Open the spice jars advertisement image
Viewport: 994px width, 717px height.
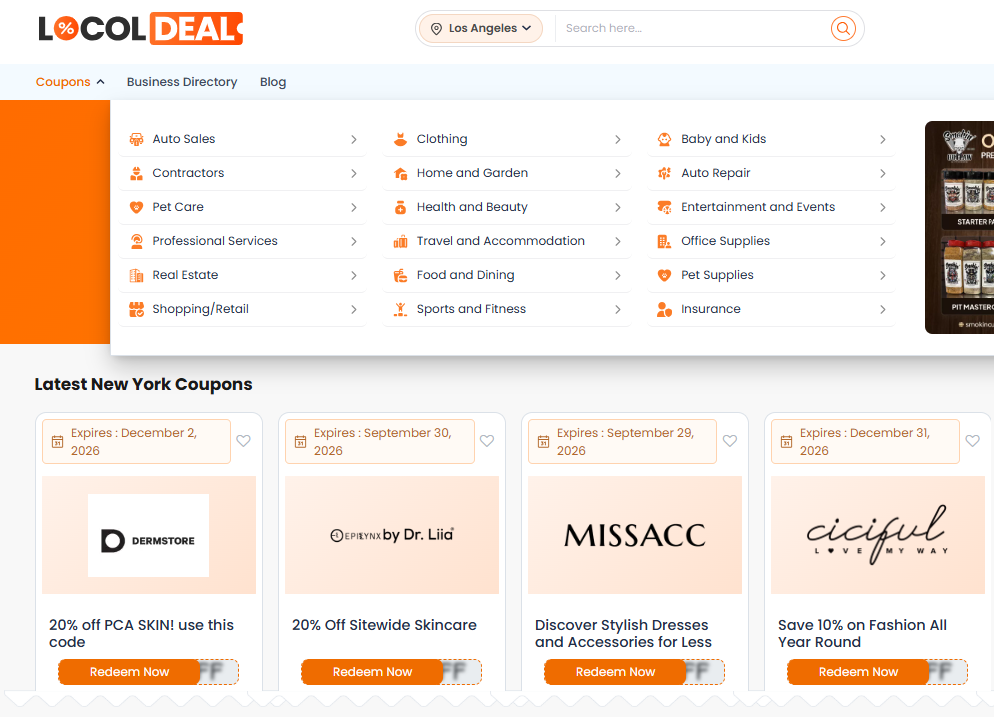pos(960,227)
